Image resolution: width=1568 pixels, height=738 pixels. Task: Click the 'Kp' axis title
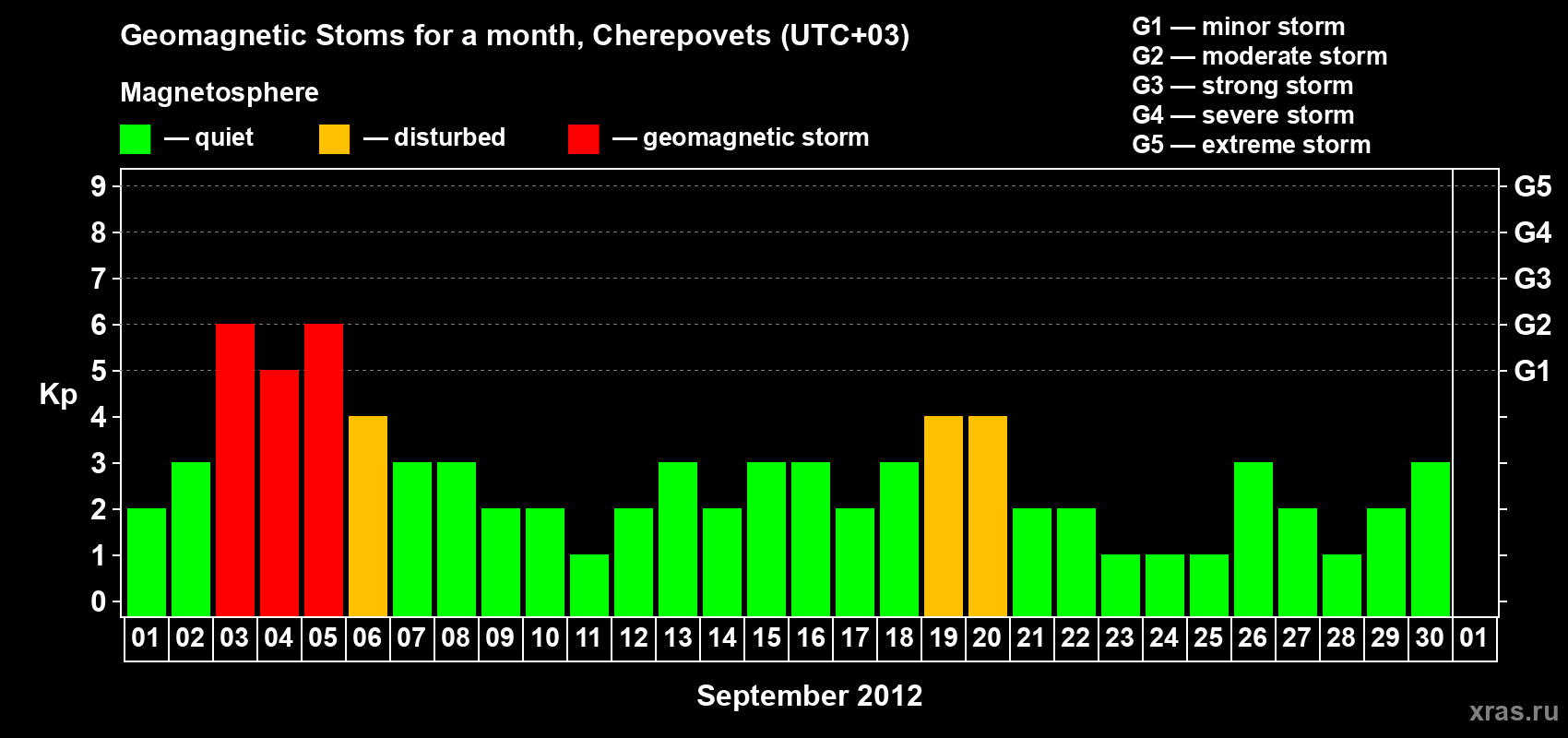pyautogui.click(x=58, y=395)
